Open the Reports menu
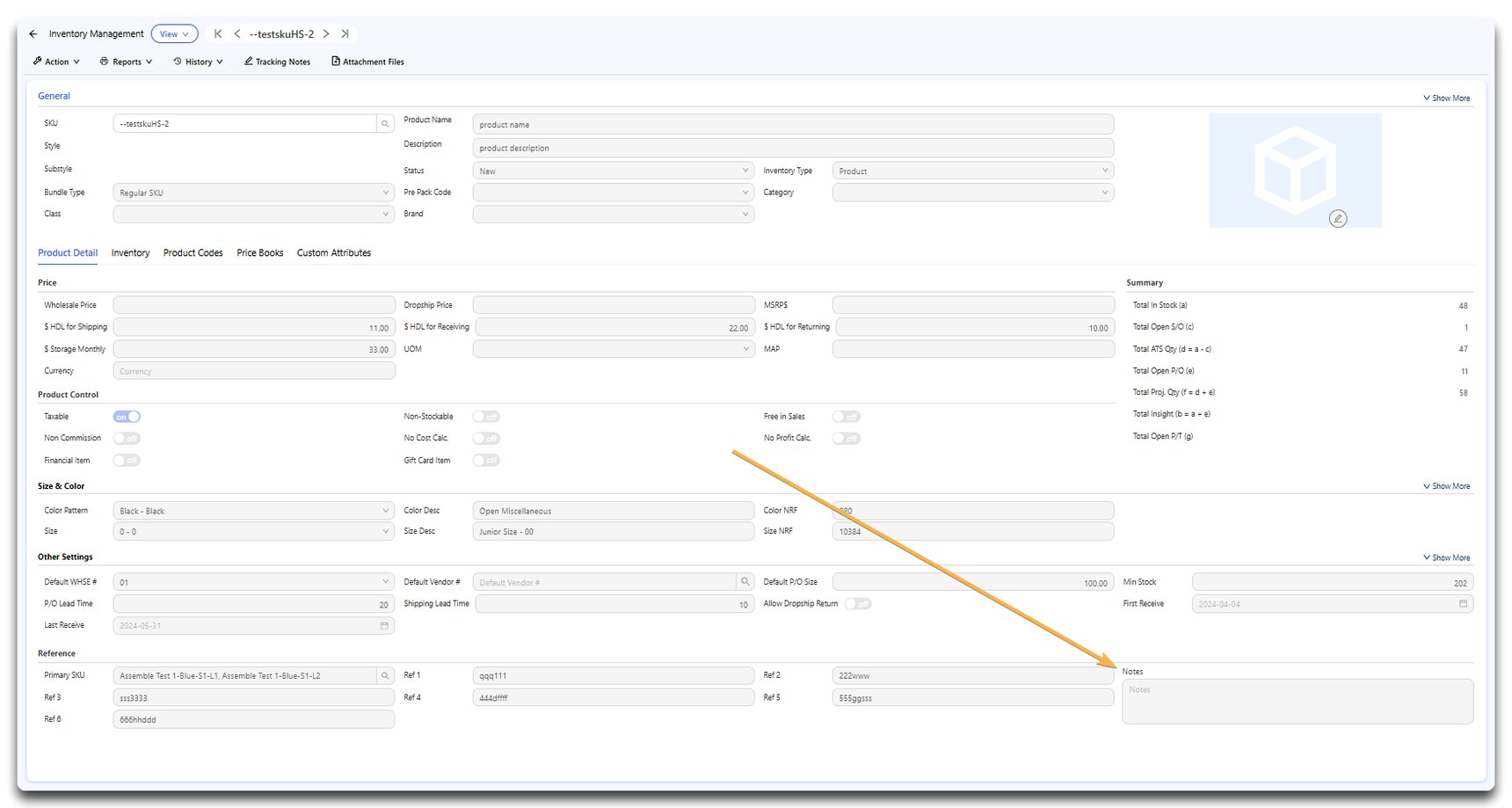Image resolution: width=1512 pixels, height=808 pixels. tap(126, 62)
